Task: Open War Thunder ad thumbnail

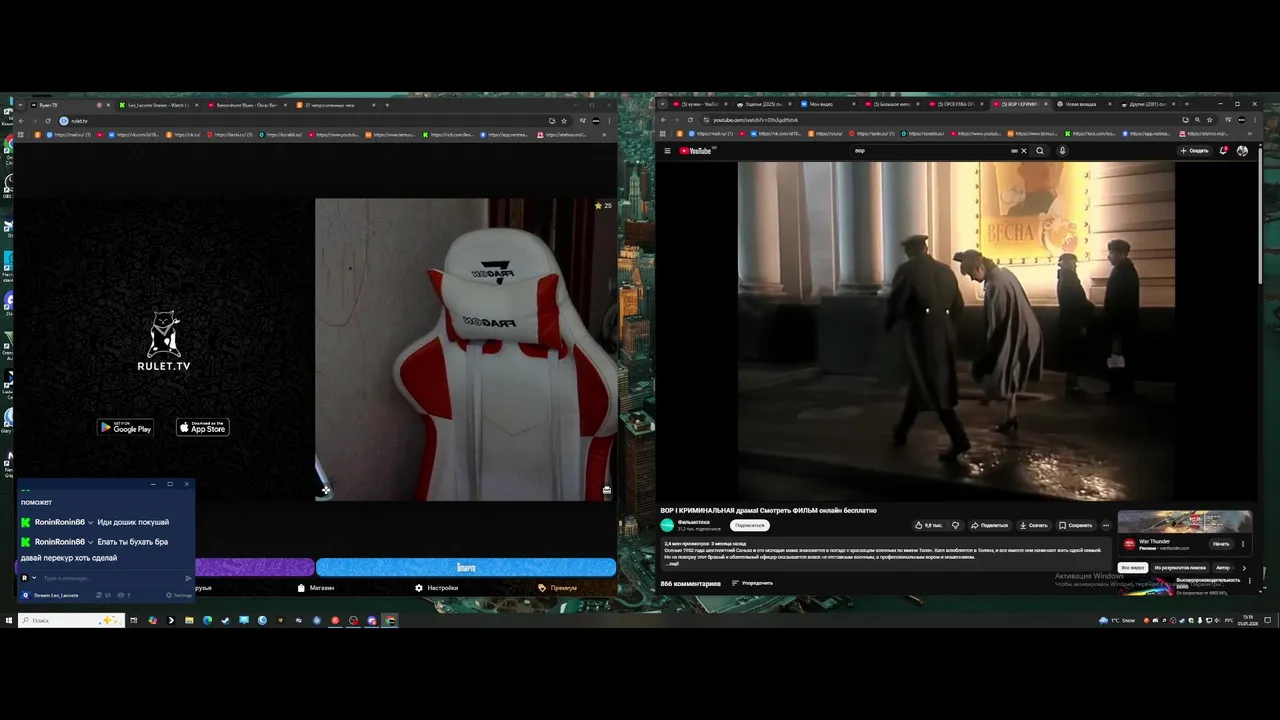Action: tap(1184, 523)
